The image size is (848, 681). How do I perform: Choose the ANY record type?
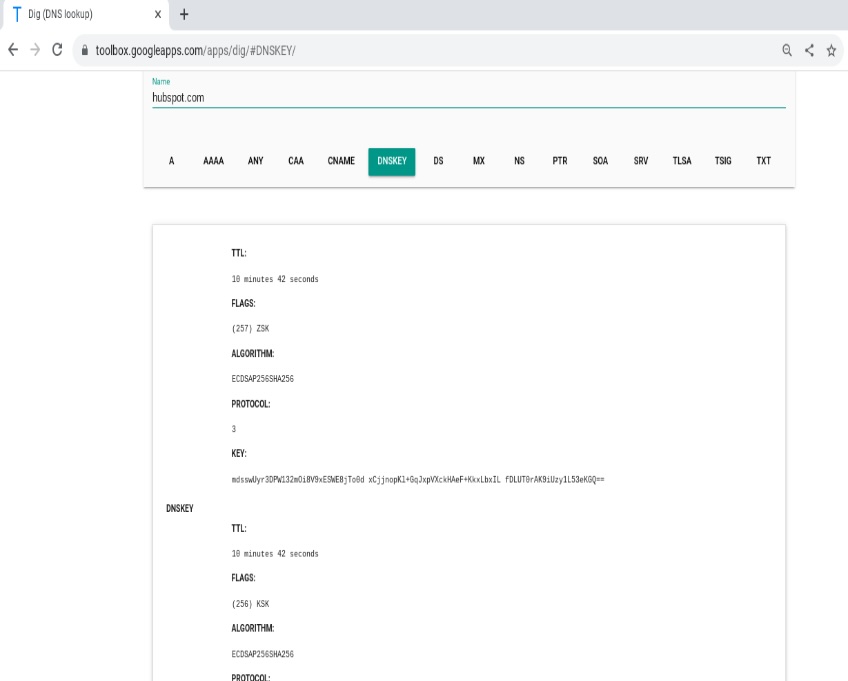255,161
